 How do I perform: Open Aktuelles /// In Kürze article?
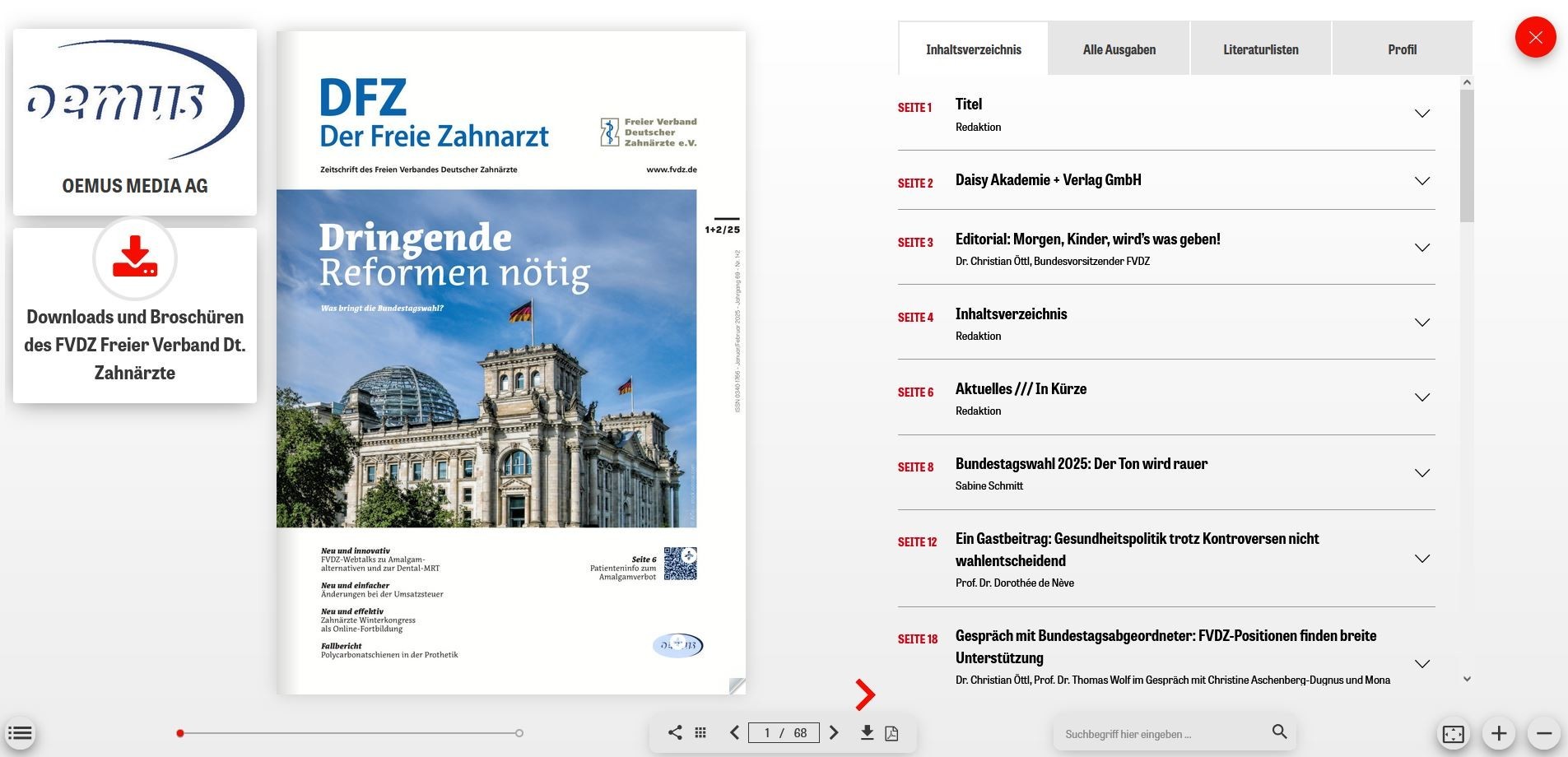click(x=1021, y=389)
